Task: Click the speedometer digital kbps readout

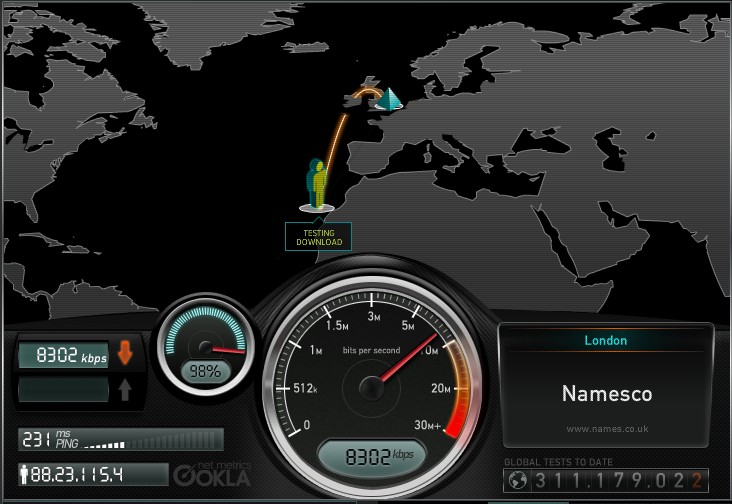Action: point(372,459)
